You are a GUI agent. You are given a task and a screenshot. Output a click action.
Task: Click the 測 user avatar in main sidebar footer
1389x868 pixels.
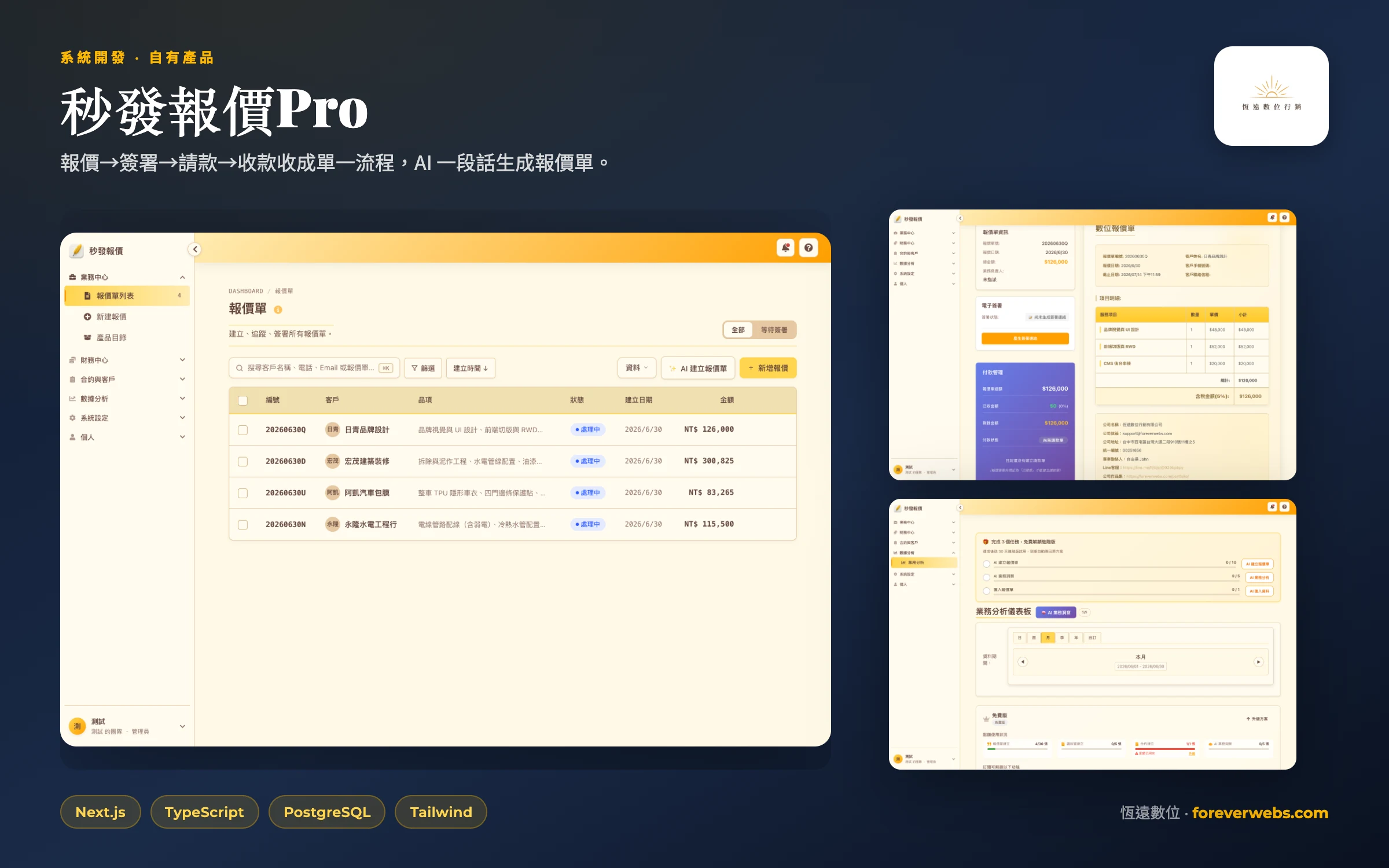pyautogui.click(x=77, y=726)
